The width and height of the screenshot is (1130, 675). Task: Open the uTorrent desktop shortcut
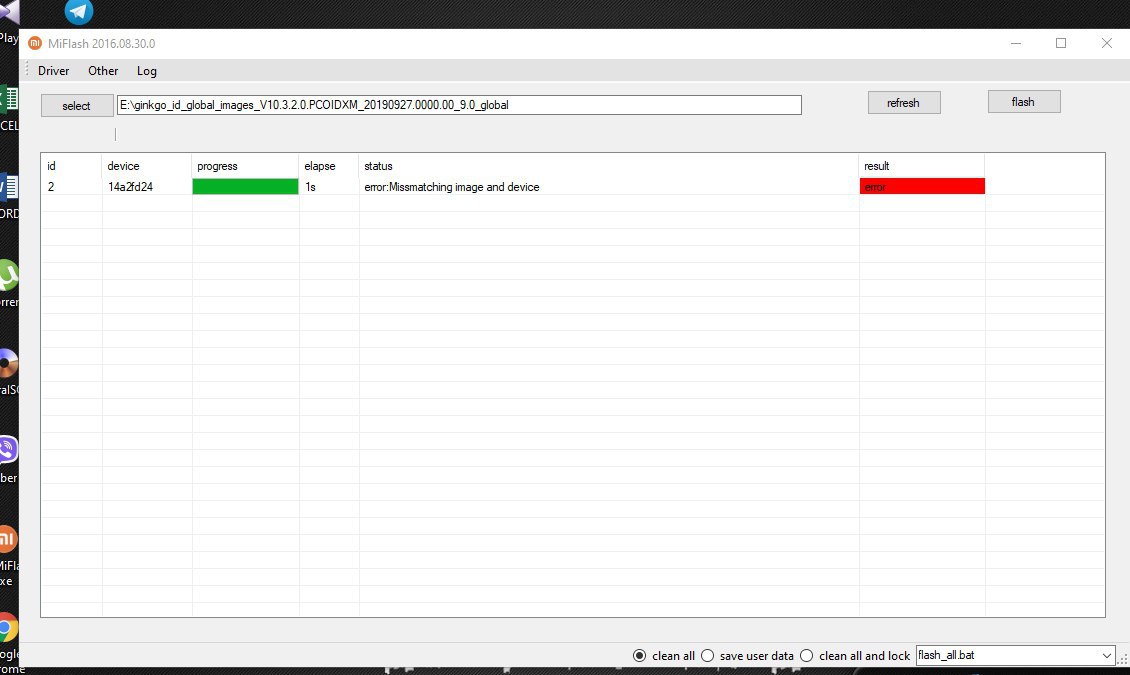point(9,275)
